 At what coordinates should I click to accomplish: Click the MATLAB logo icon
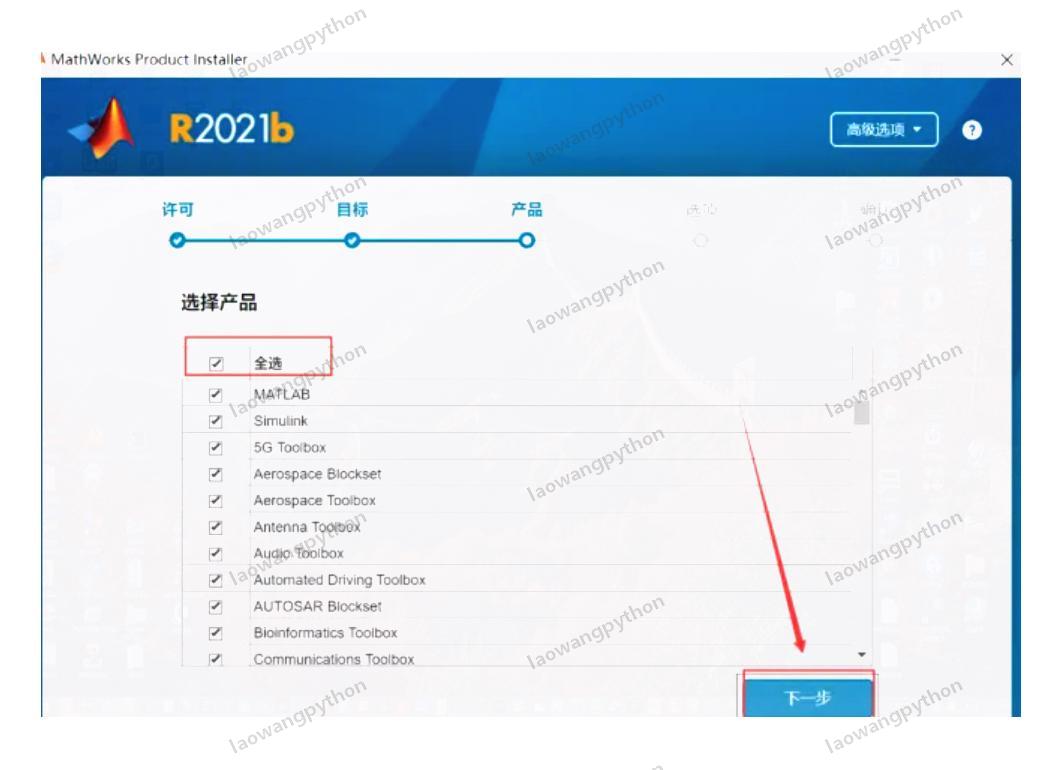(x=102, y=129)
